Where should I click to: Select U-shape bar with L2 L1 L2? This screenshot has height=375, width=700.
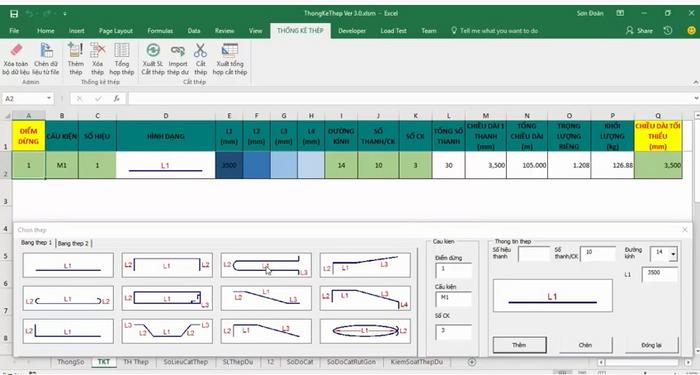pos(167,265)
